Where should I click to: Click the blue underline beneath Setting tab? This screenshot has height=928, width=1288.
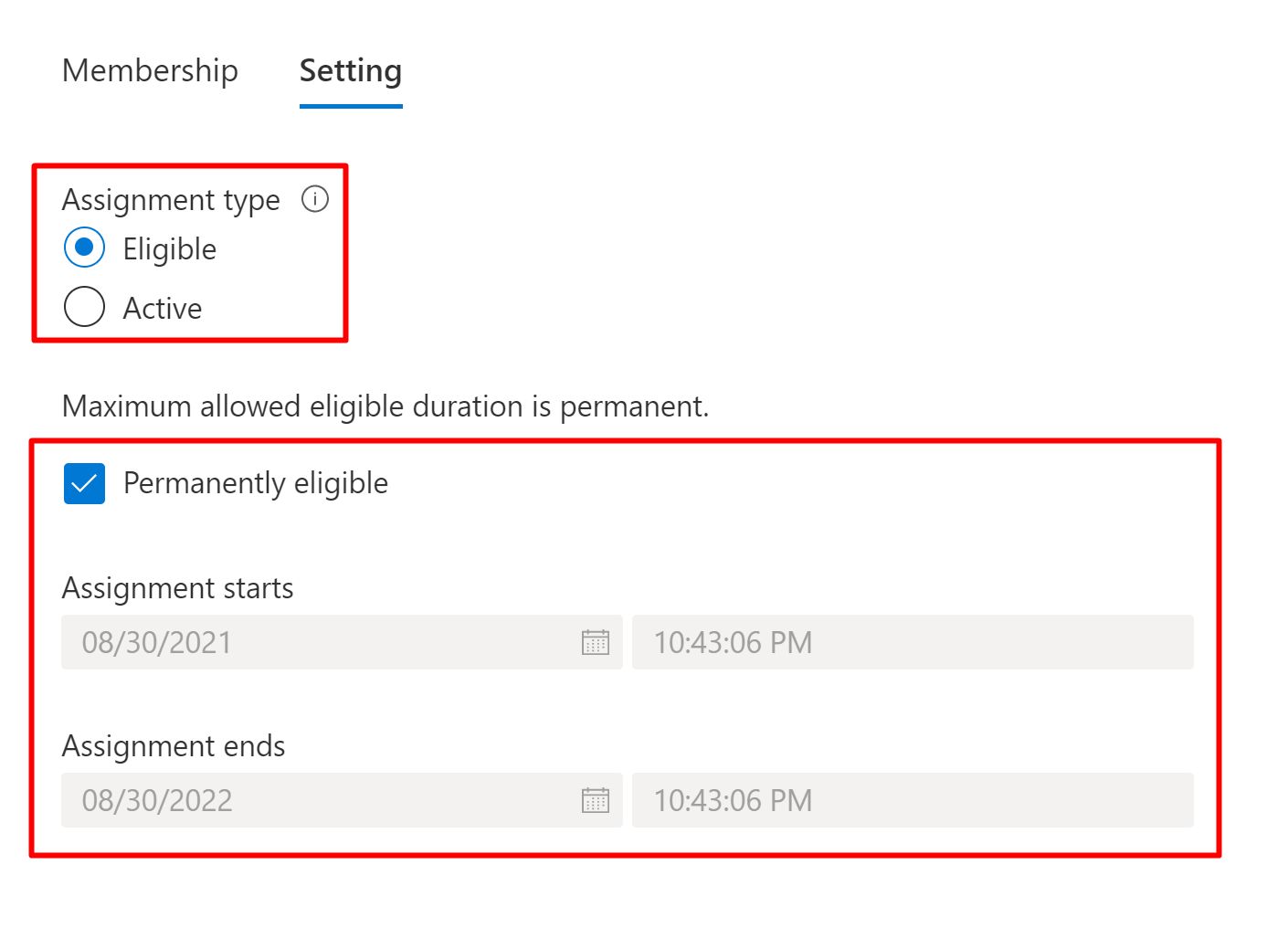351,106
